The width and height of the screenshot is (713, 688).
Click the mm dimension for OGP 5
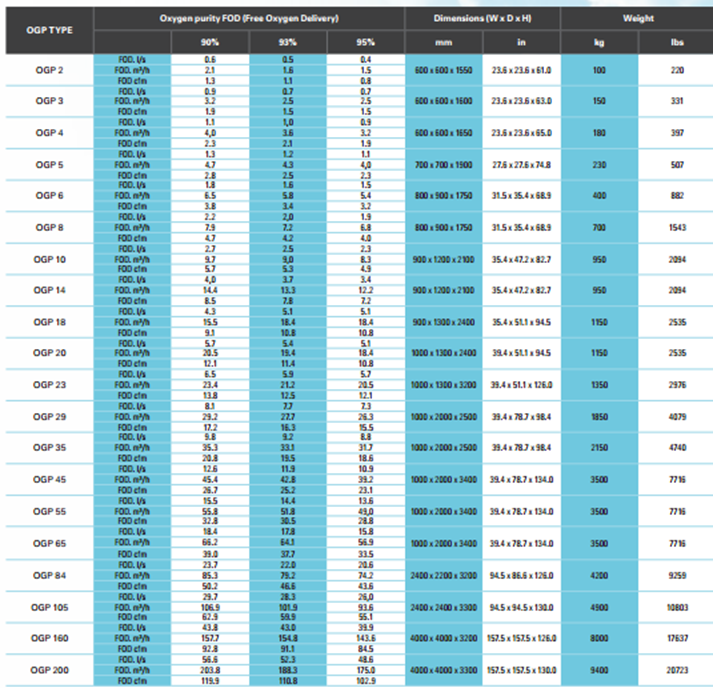coord(444,165)
